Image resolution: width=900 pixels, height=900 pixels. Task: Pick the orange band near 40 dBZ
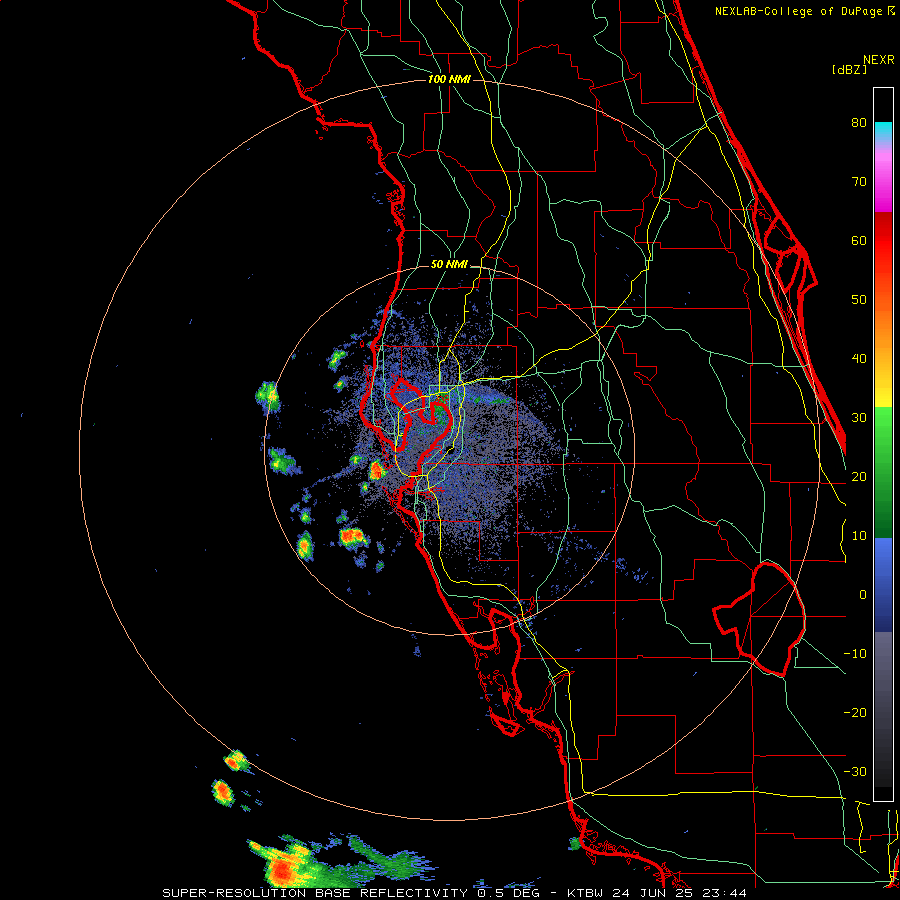click(883, 350)
